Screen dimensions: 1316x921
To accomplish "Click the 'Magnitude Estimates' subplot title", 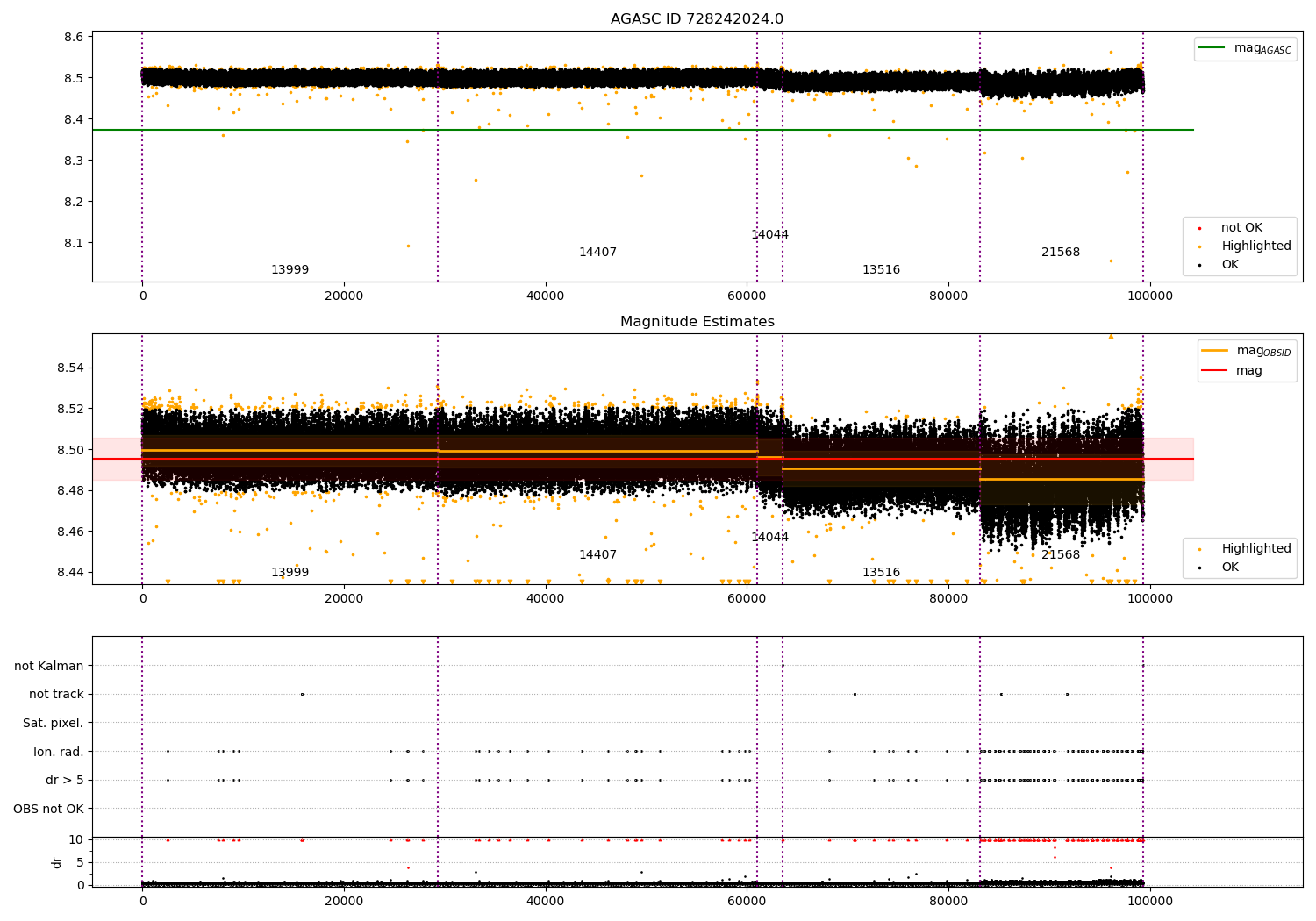I will coord(697,322).
